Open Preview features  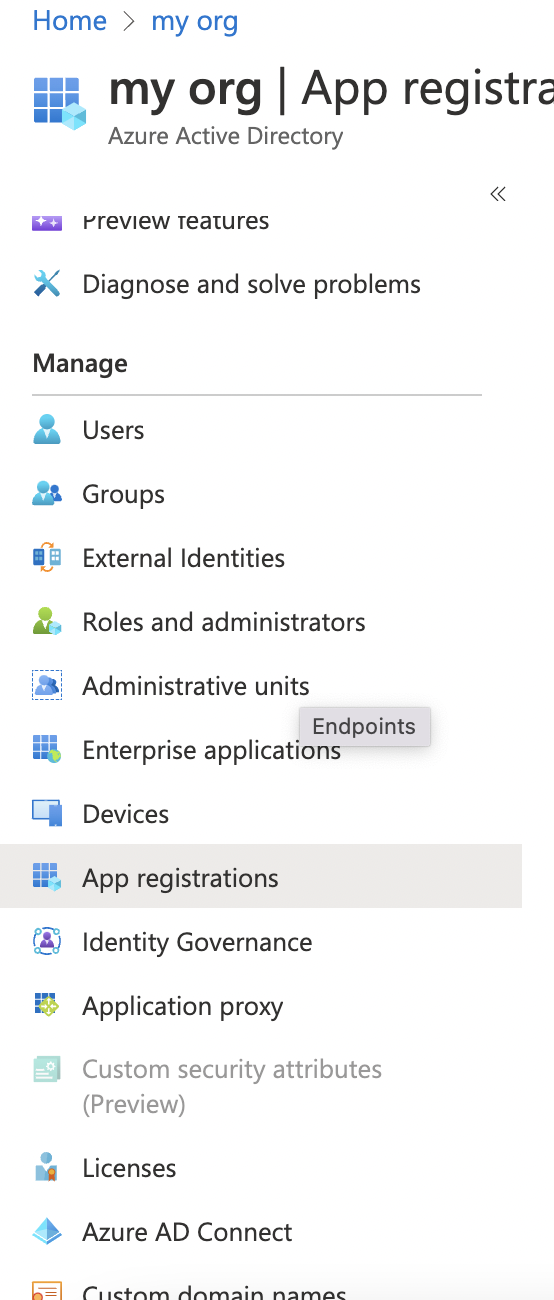click(176, 221)
